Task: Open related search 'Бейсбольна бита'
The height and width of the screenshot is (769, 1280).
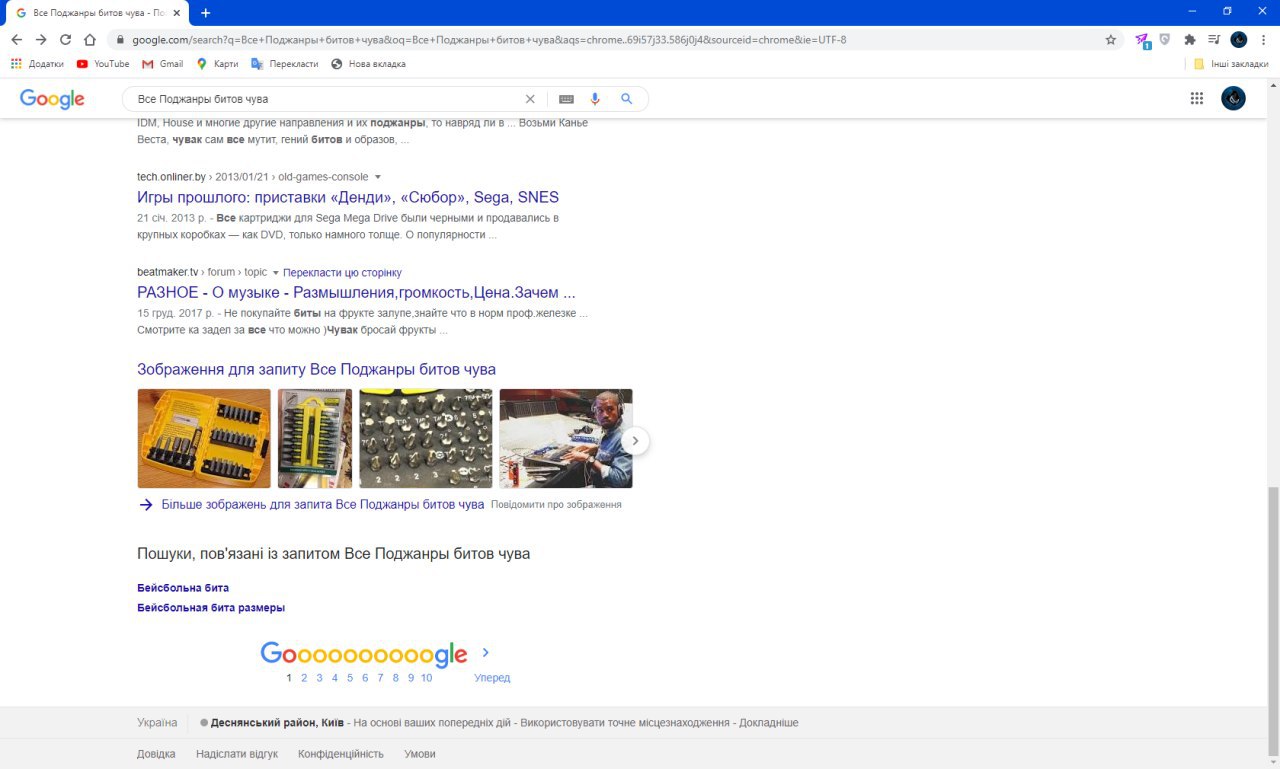Action: (x=183, y=588)
